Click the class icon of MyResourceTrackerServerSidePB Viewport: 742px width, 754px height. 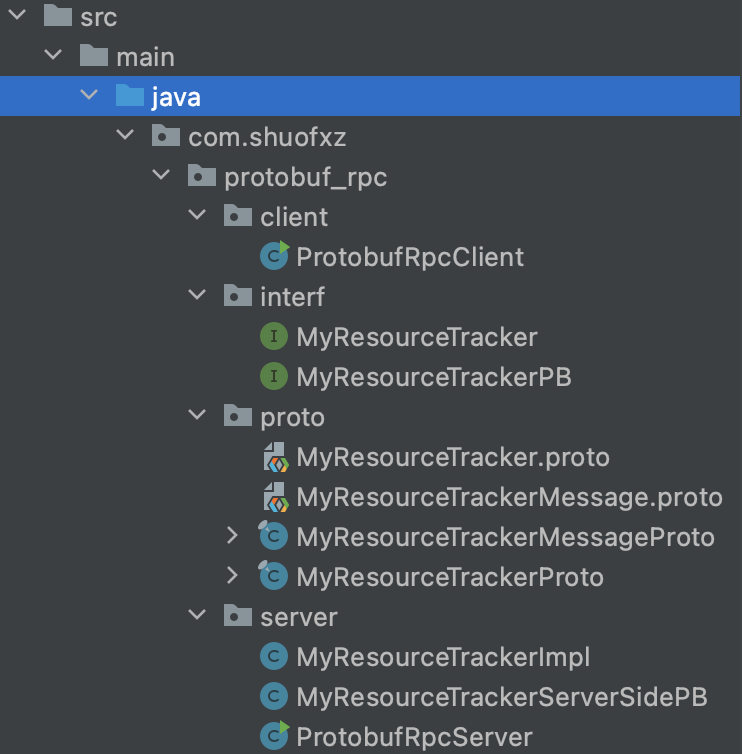(x=274, y=696)
